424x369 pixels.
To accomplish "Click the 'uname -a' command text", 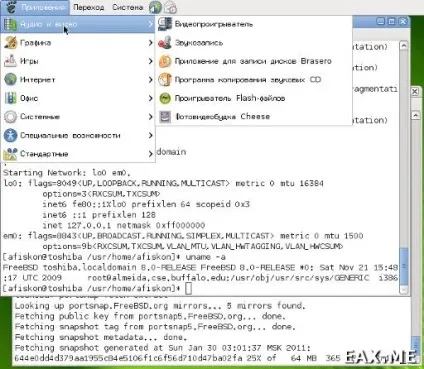I will pos(206,257).
